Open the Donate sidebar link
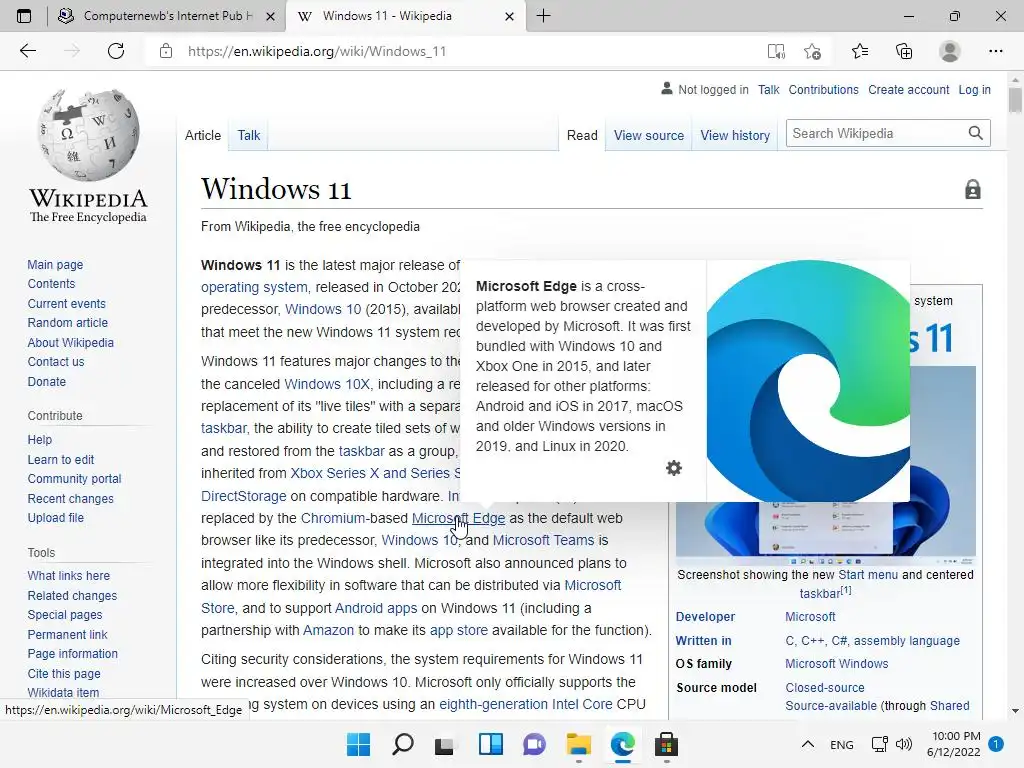Viewport: 1024px width, 768px height. 46,381
